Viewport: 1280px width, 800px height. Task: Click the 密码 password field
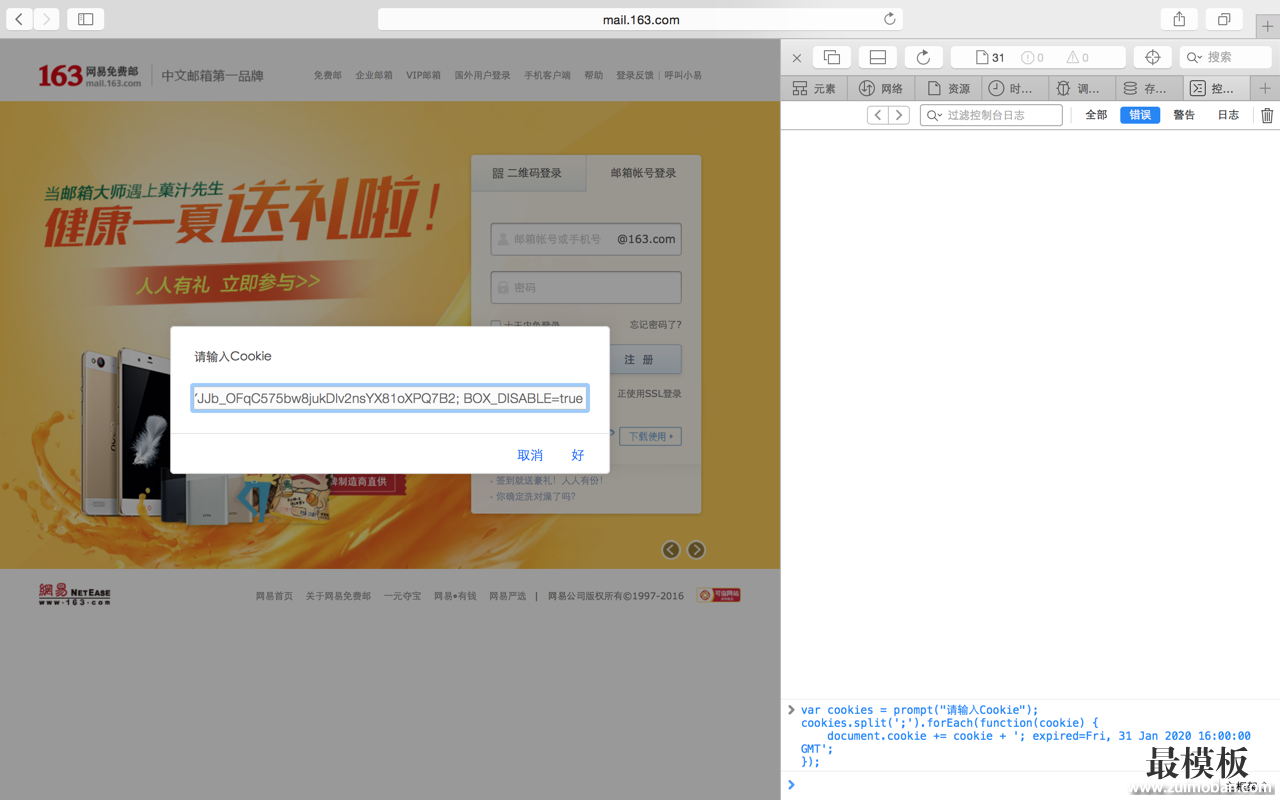(x=586, y=287)
